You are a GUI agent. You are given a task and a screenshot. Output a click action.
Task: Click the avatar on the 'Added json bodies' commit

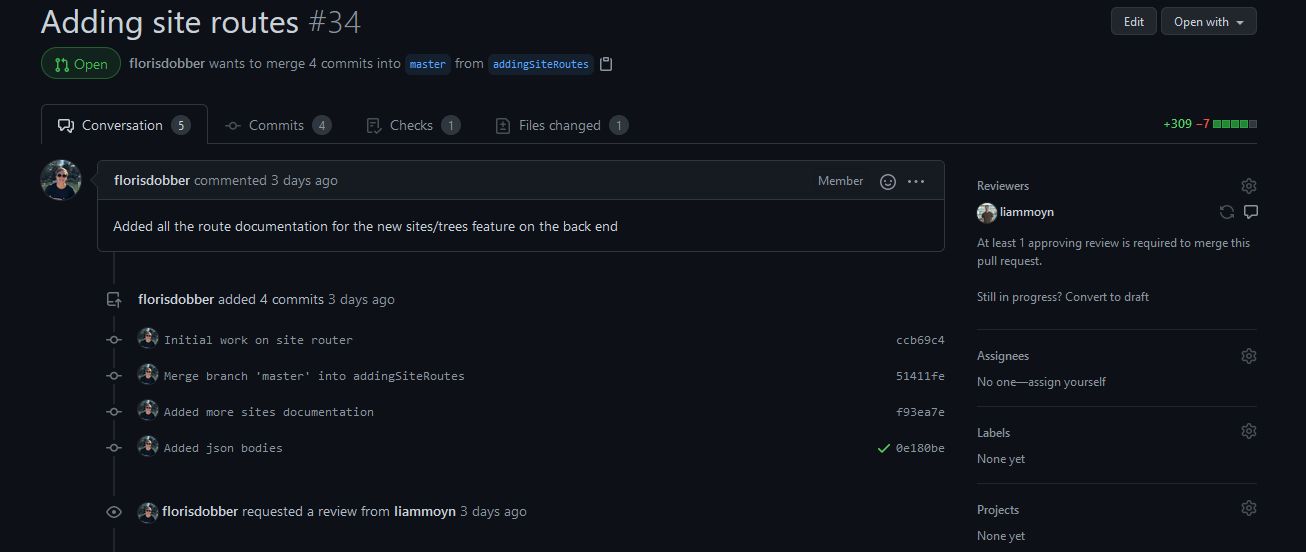(148, 446)
